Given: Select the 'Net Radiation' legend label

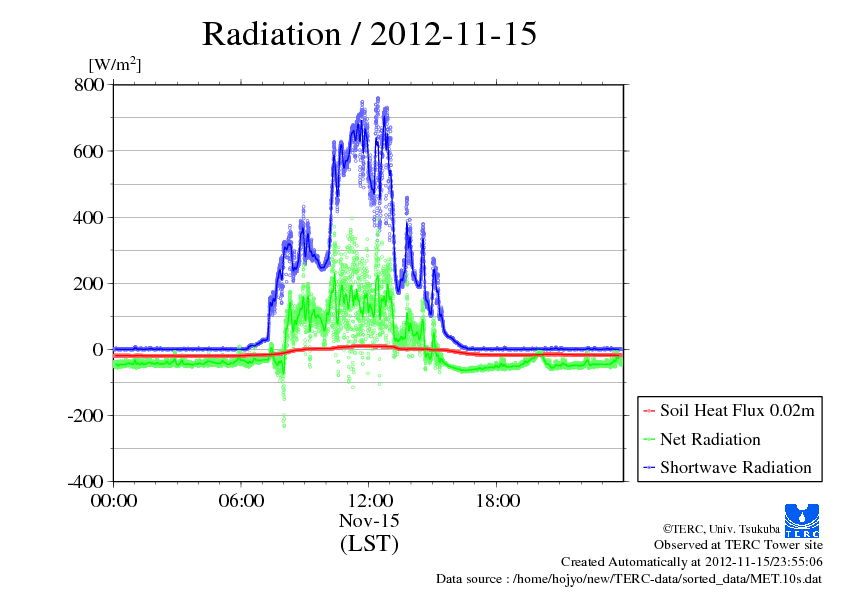Looking at the screenshot, I should tap(710, 439).
